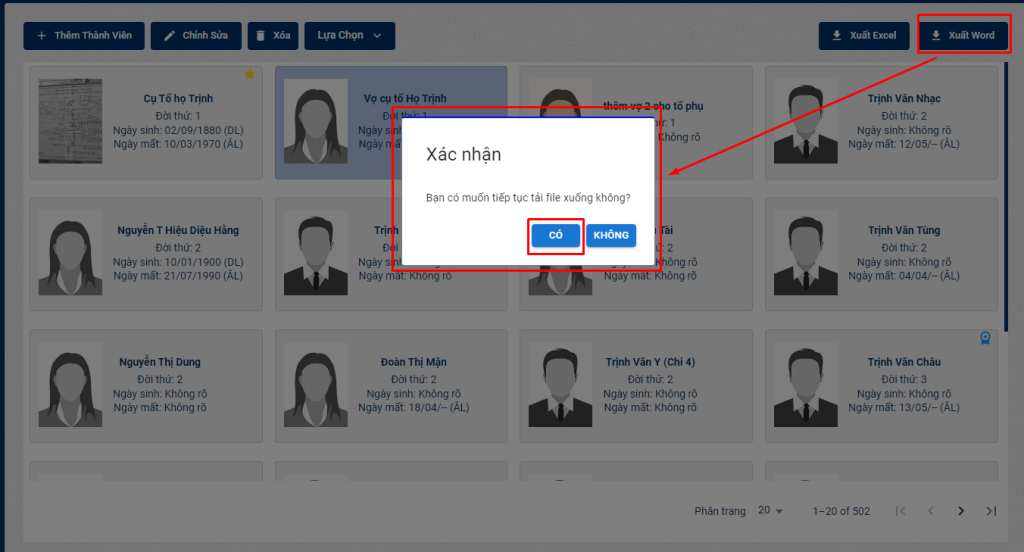Click the trash icon on Xóa button
The width and height of the screenshot is (1024, 552).
click(261, 36)
